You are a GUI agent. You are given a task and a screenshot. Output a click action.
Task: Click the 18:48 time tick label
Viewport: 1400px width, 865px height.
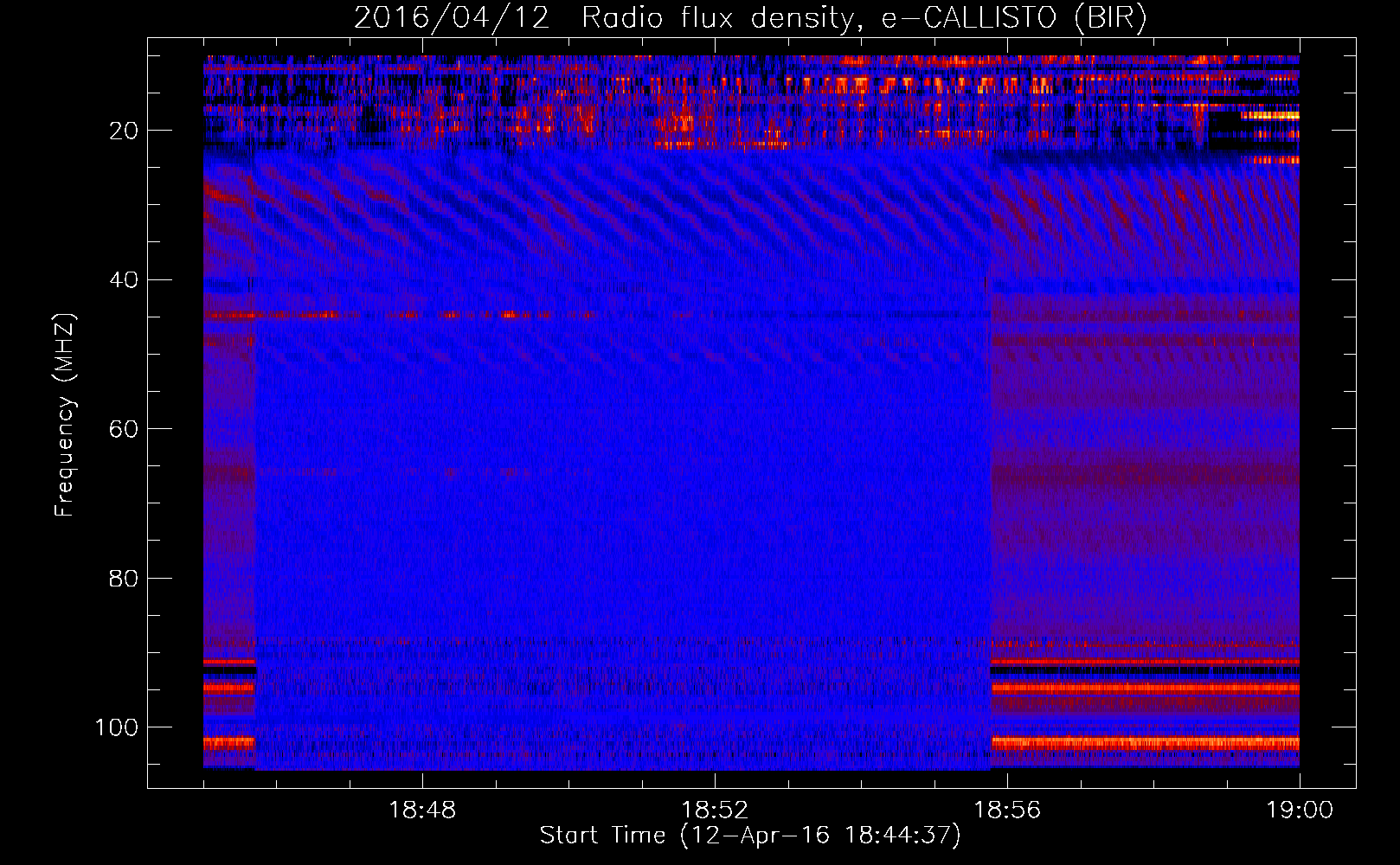coord(422,811)
